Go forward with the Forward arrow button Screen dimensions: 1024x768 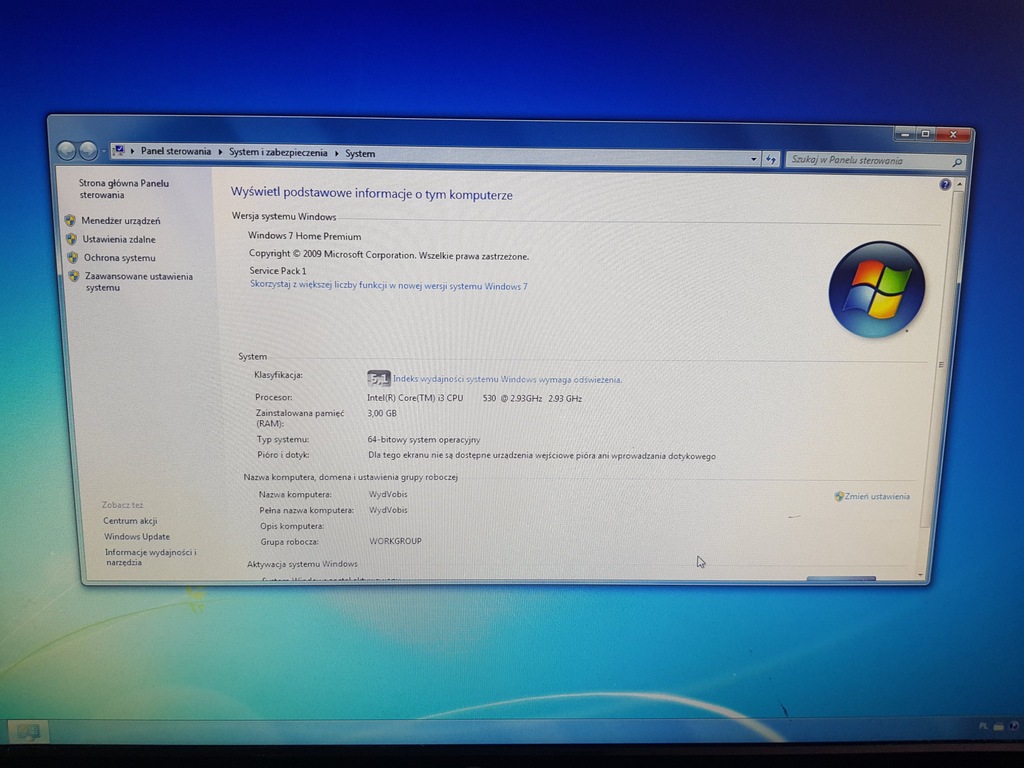tap(88, 151)
